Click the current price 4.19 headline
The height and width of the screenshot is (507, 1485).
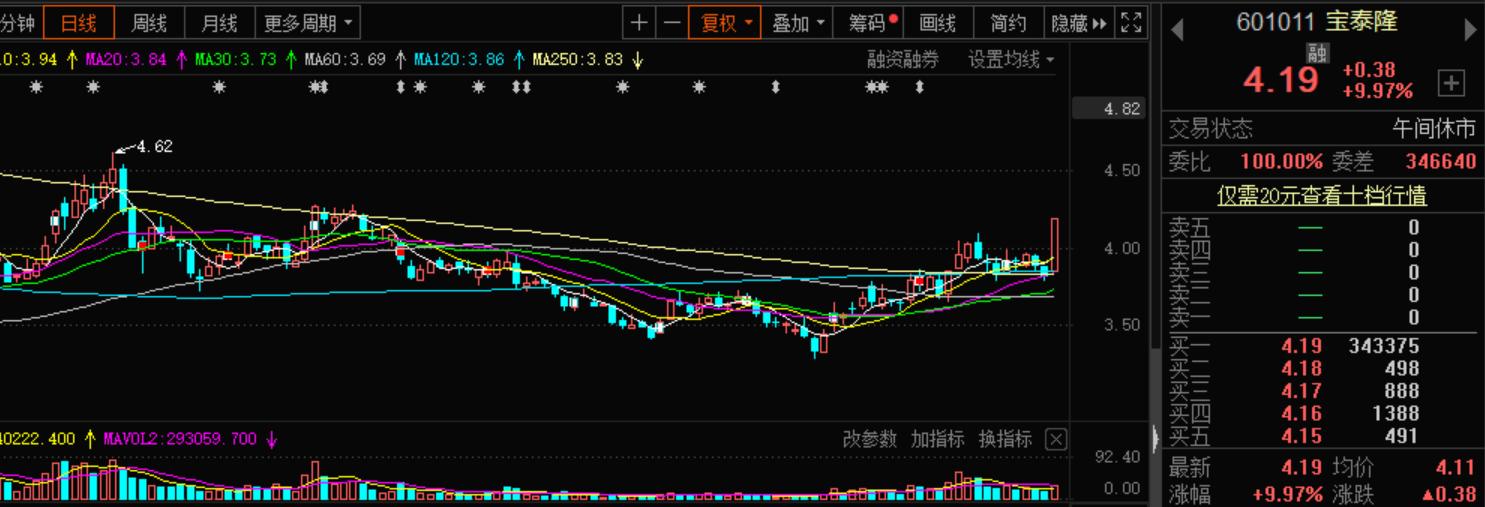[1281, 81]
